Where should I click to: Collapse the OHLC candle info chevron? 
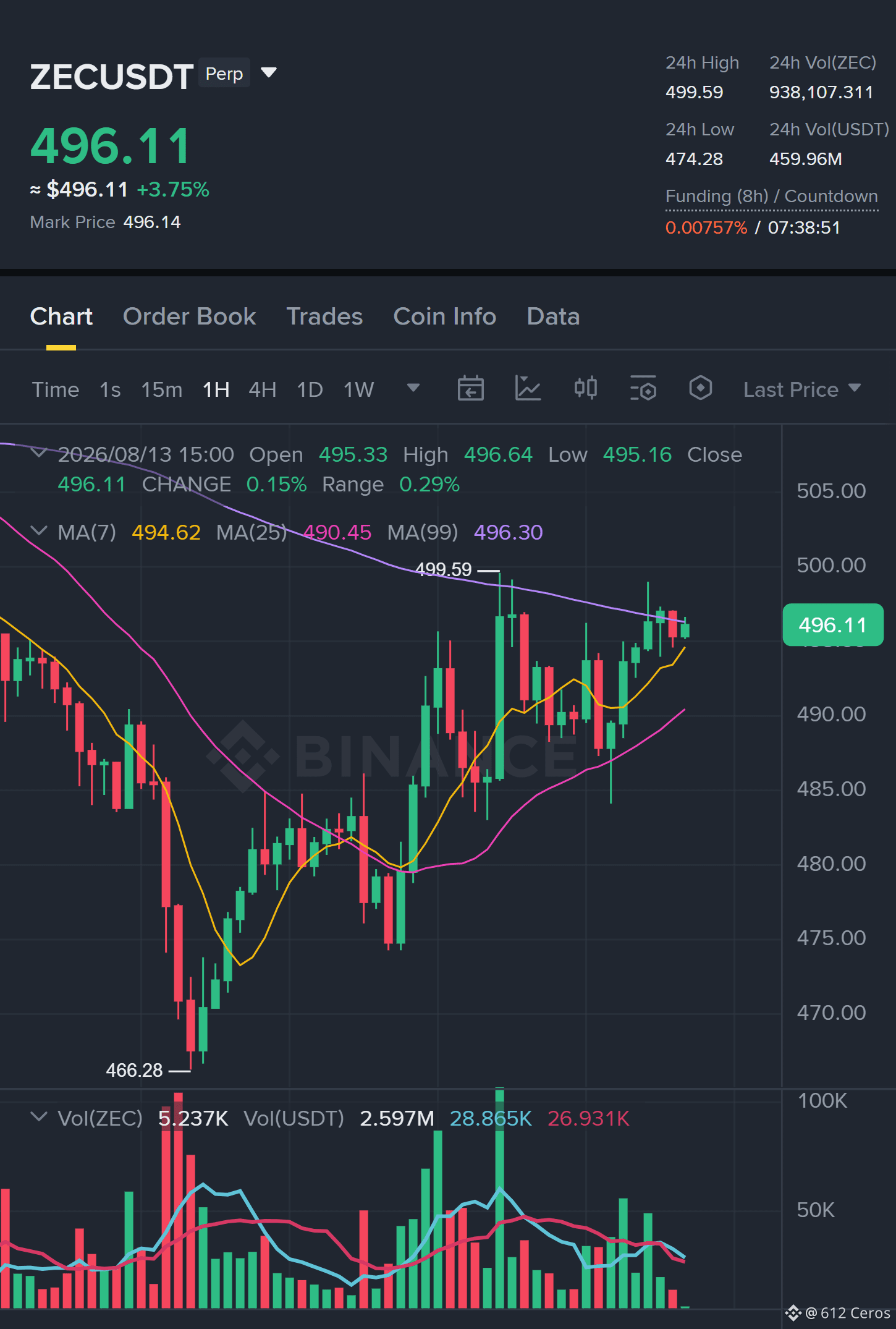[x=39, y=453]
